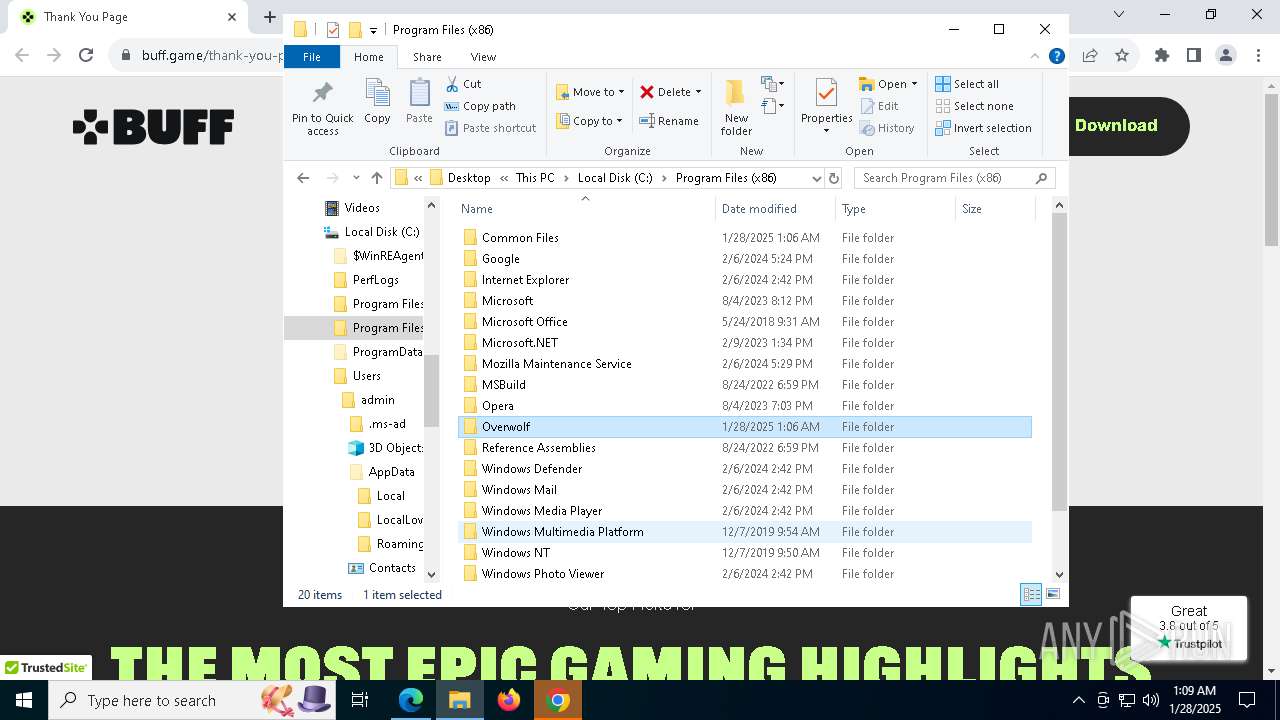This screenshot has width=1280, height=720.
Task: Open the File menu
Action: pos(312,57)
